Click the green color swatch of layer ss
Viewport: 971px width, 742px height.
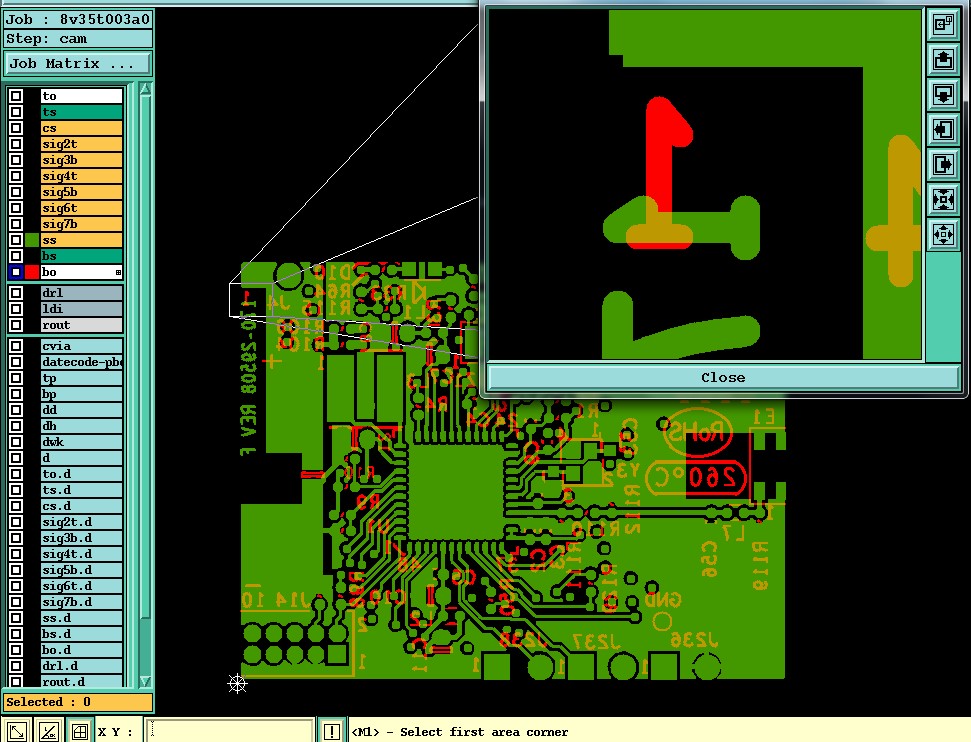tap(32, 240)
